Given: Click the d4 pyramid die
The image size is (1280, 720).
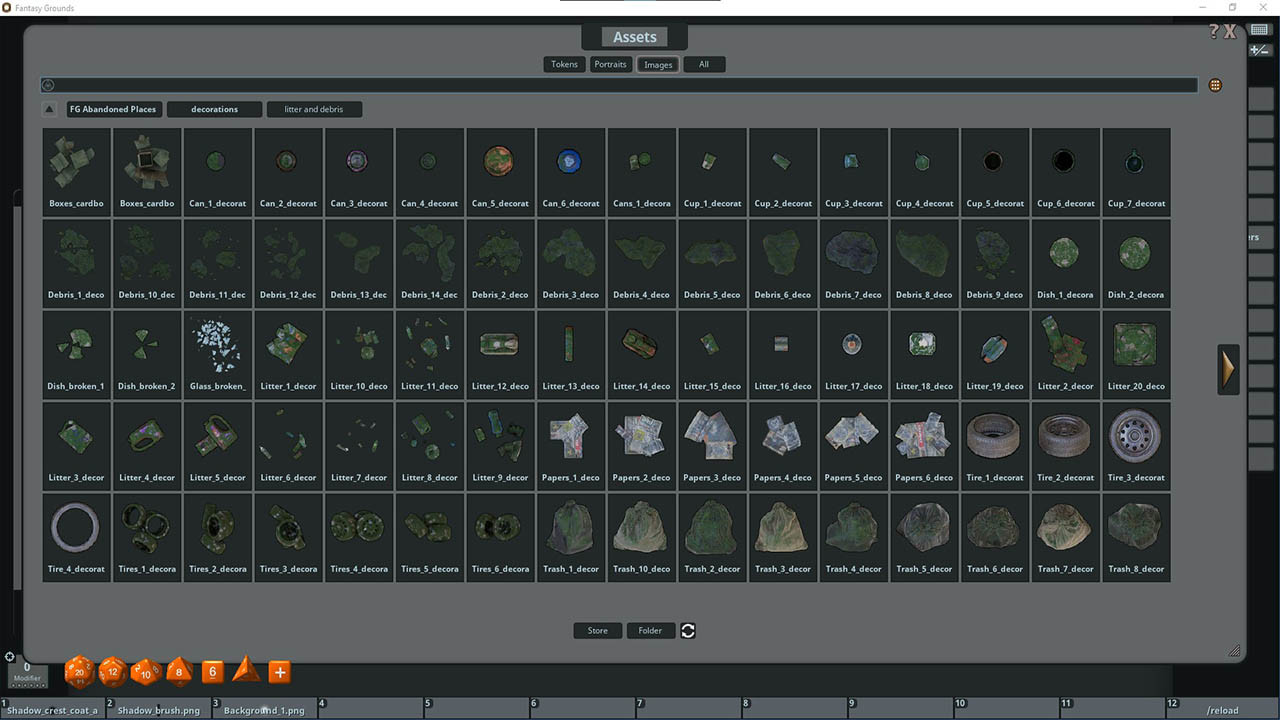Looking at the screenshot, I should tap(245, 670).
